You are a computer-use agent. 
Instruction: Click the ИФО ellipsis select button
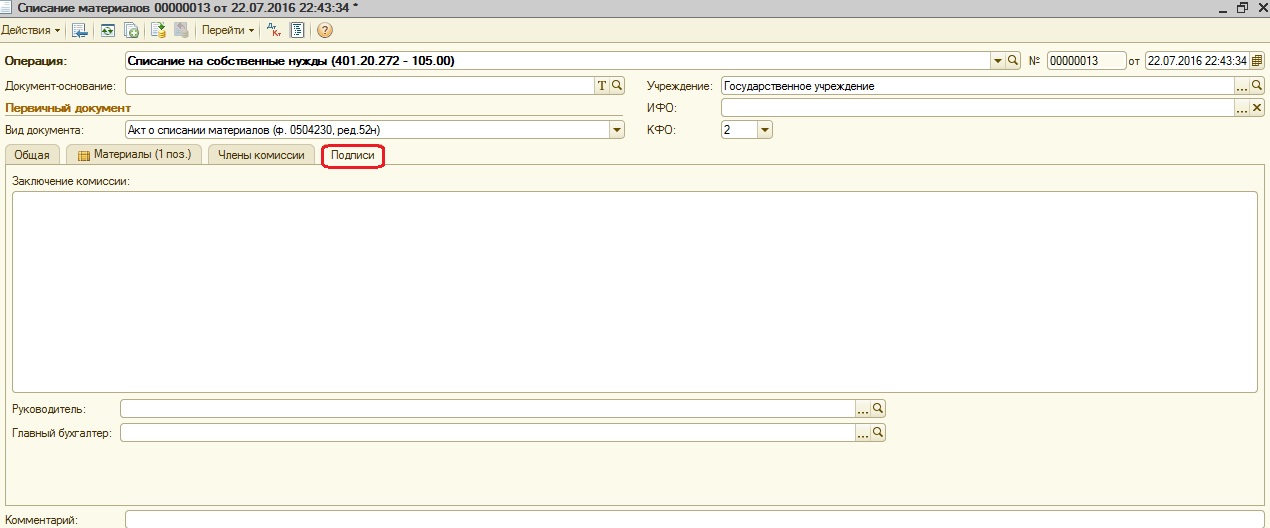[1243, 108]
